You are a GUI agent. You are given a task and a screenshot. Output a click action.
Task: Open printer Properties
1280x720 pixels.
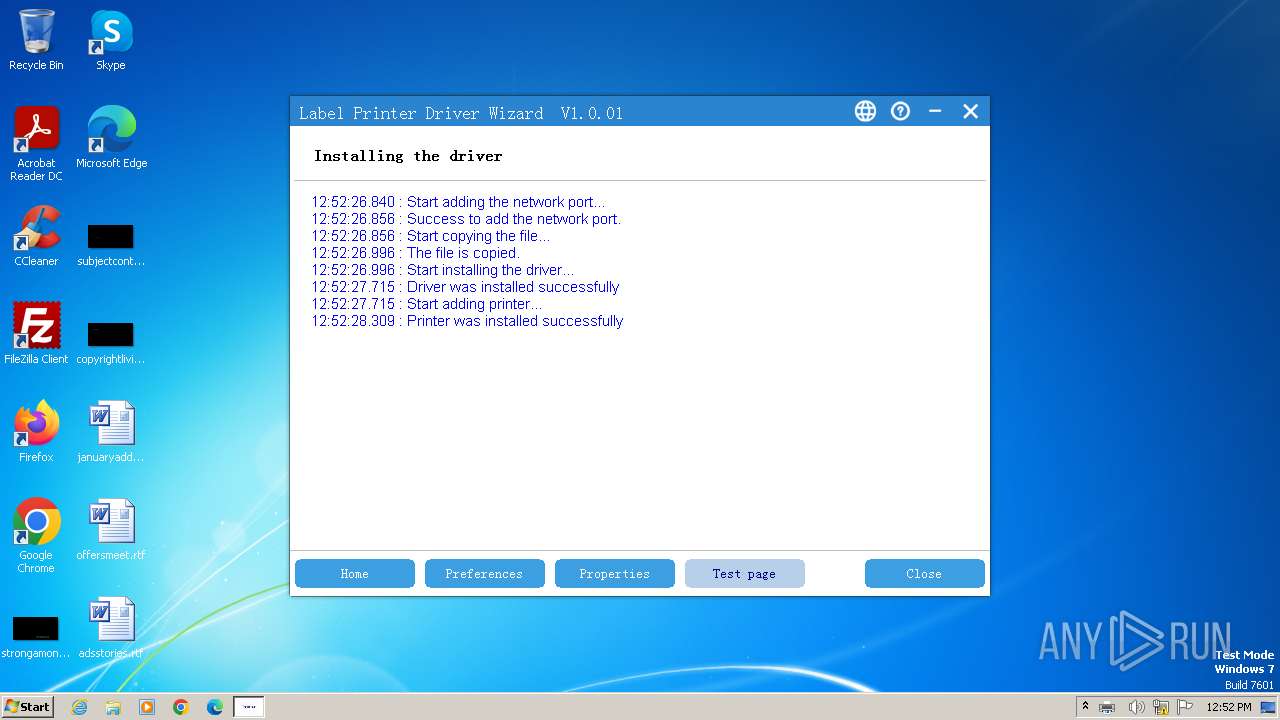click(x=614, y=574)
